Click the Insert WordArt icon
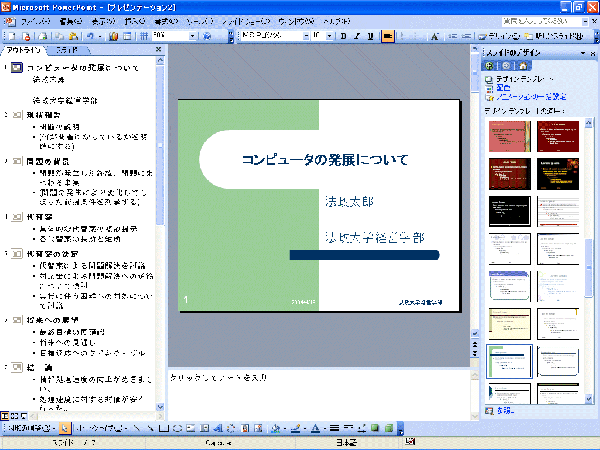 (x=218, y=428)
